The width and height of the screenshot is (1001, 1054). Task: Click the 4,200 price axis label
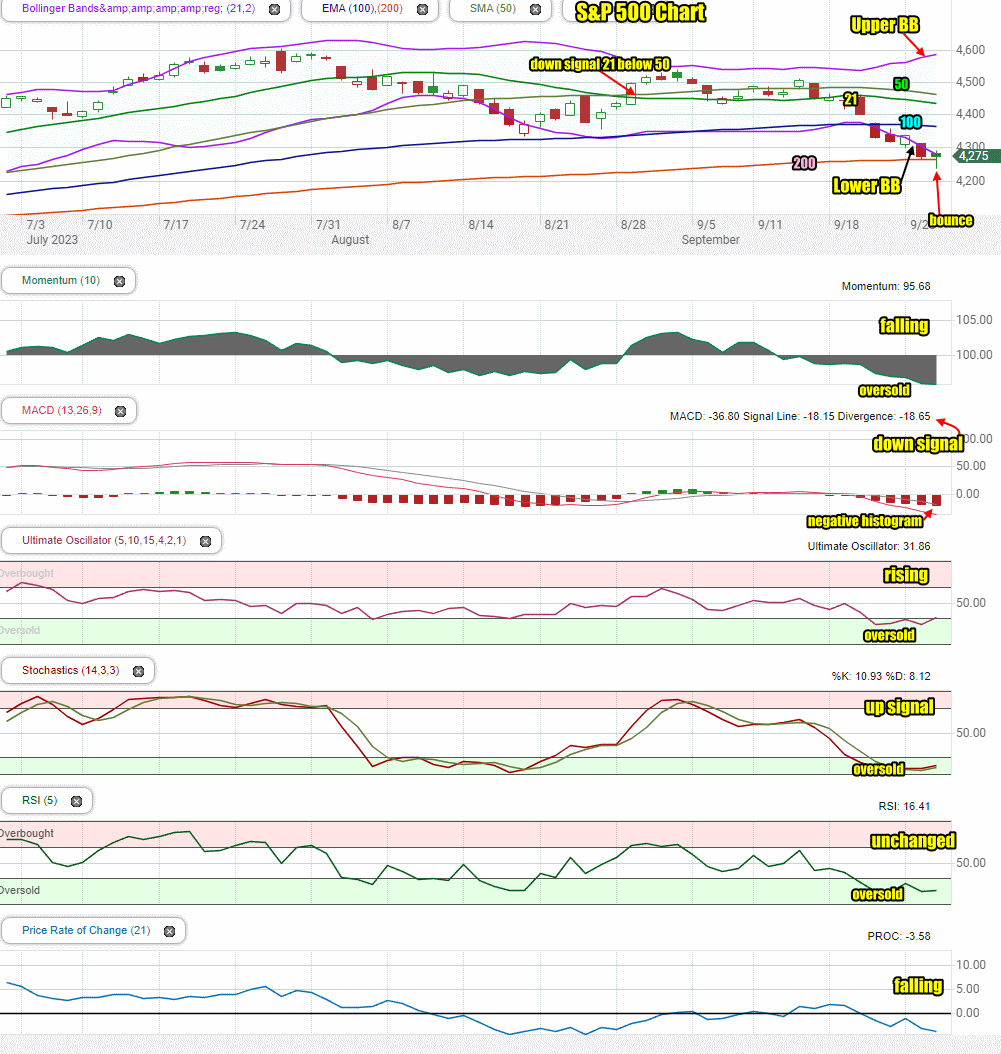coord(970,181)
